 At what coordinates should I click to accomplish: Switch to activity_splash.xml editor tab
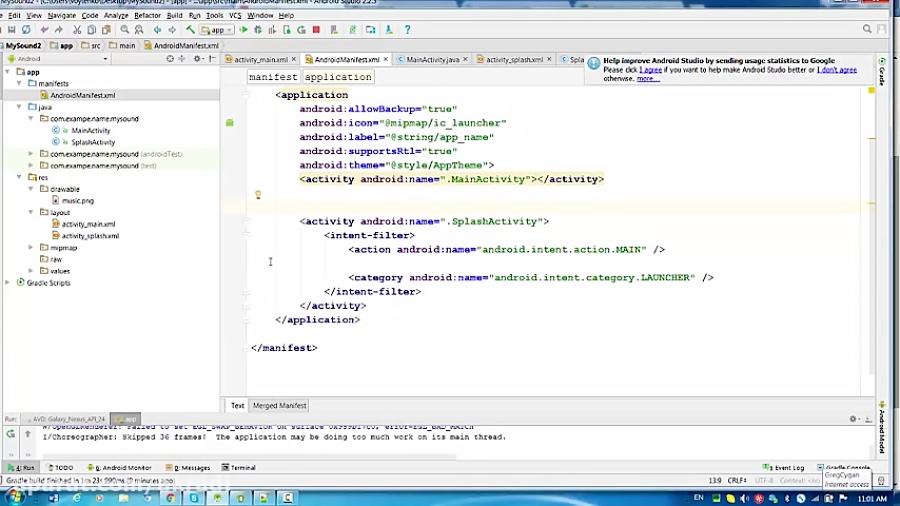[x=514, y=60]
